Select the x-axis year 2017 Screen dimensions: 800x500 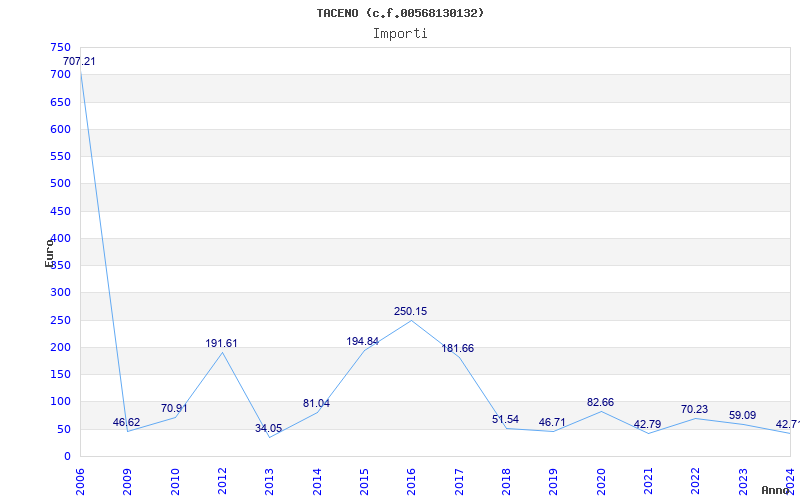point(459,481)
